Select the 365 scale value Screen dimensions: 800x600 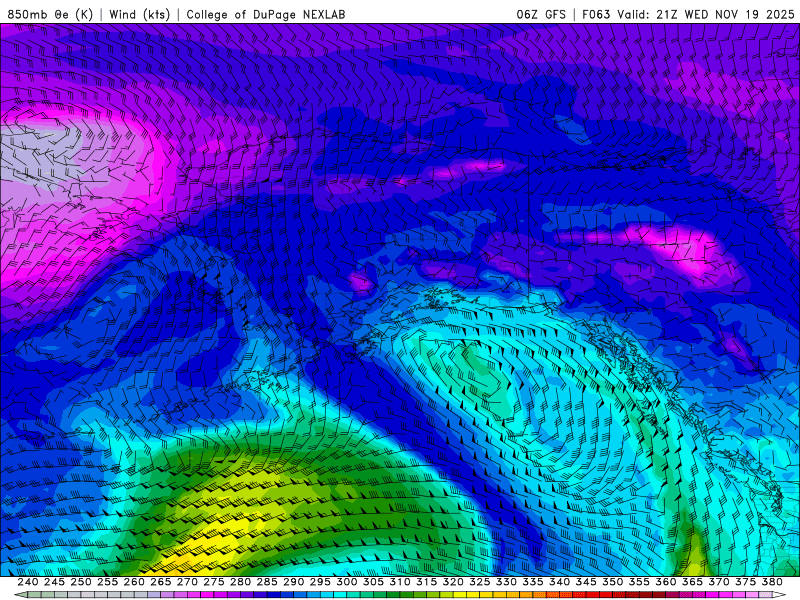coord(692,582)
